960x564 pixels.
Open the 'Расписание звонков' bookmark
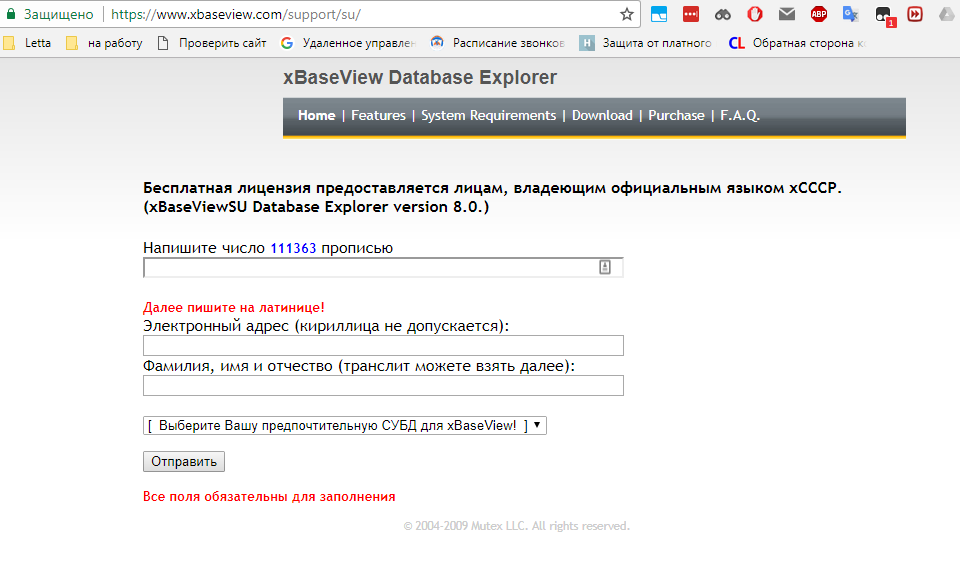[x=498, y=43]
